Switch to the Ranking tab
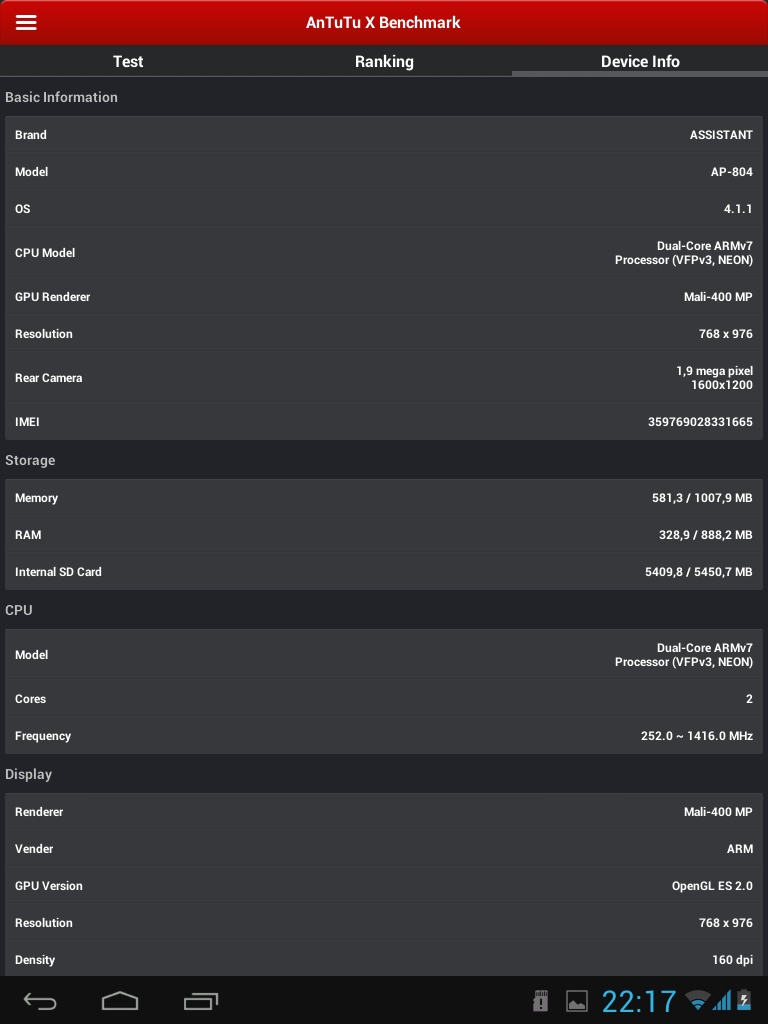Viewport: 768px width, 1024px height. pyautogui.click(x=384, y=61)
